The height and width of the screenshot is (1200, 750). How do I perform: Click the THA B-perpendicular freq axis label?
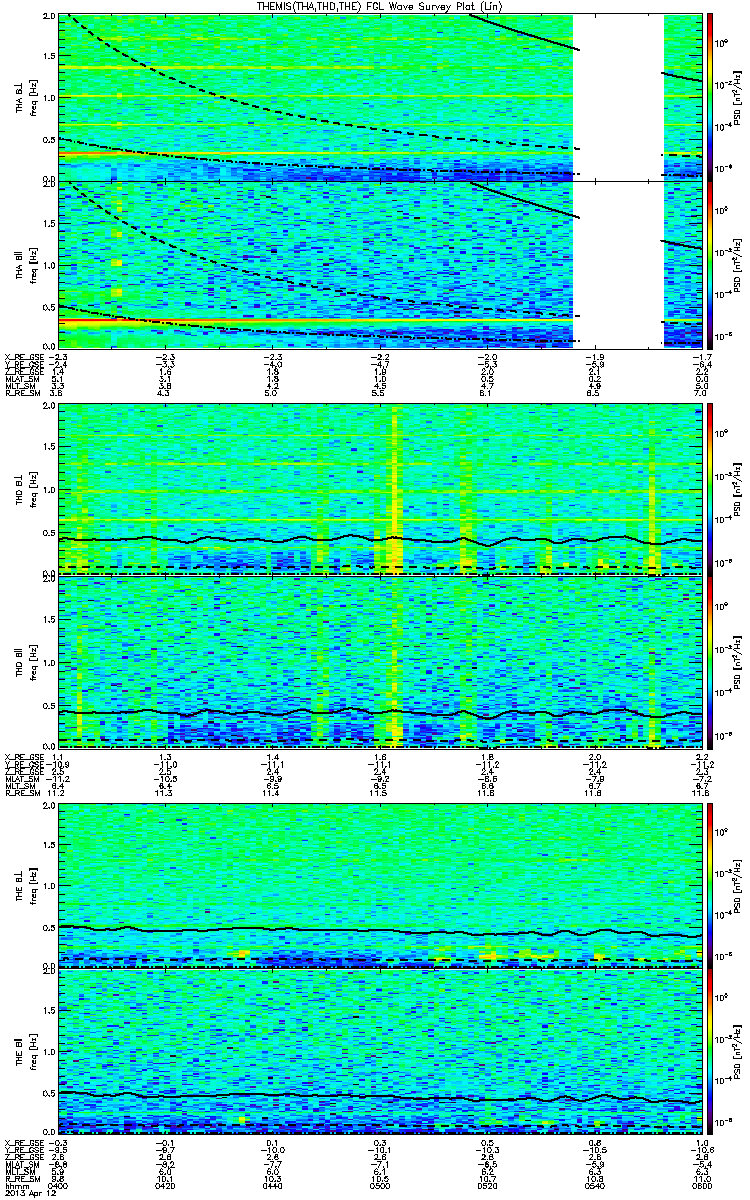pyautogui.click(x=35, y=98)
